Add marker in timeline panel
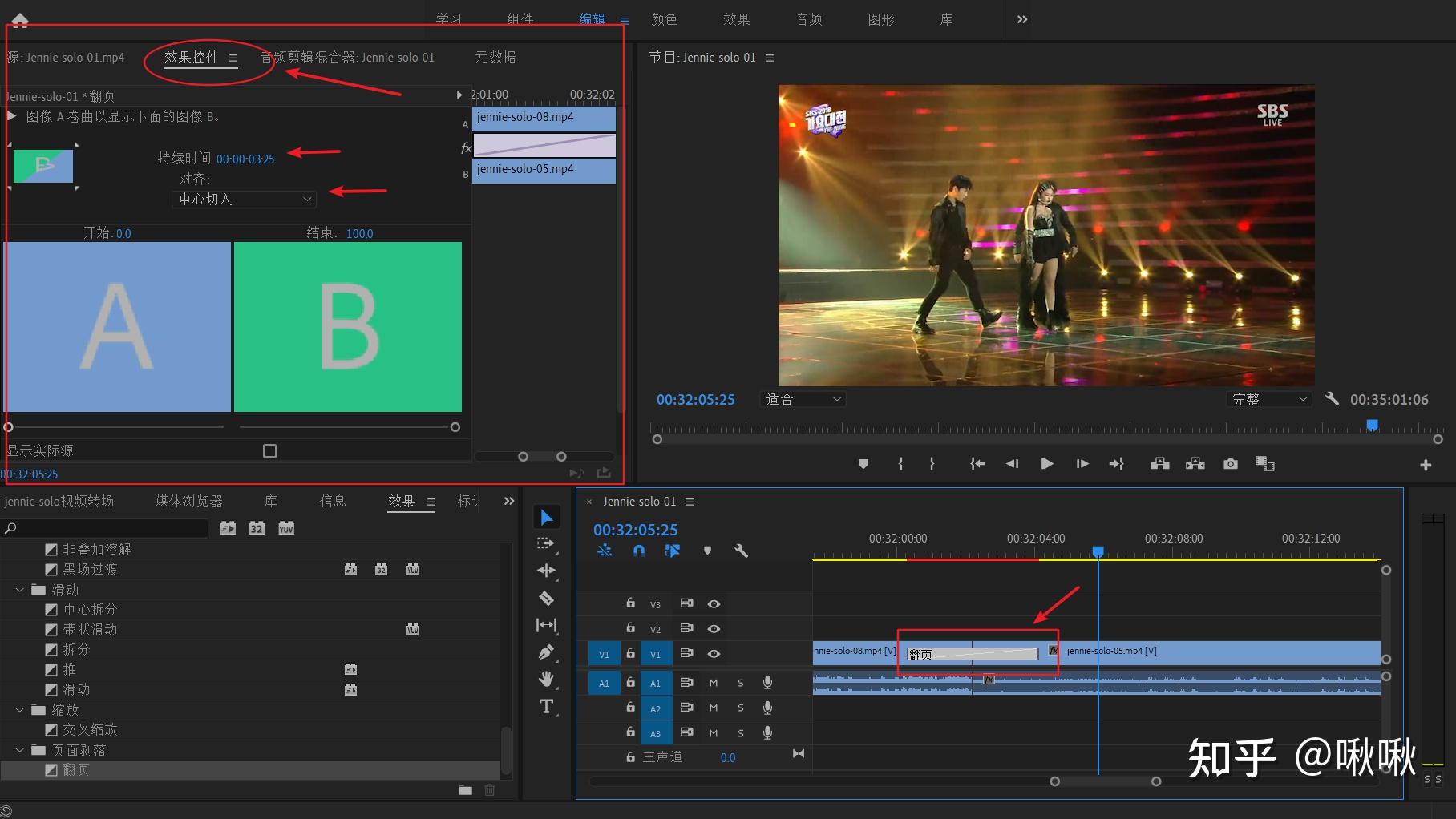 pos(707,551)
